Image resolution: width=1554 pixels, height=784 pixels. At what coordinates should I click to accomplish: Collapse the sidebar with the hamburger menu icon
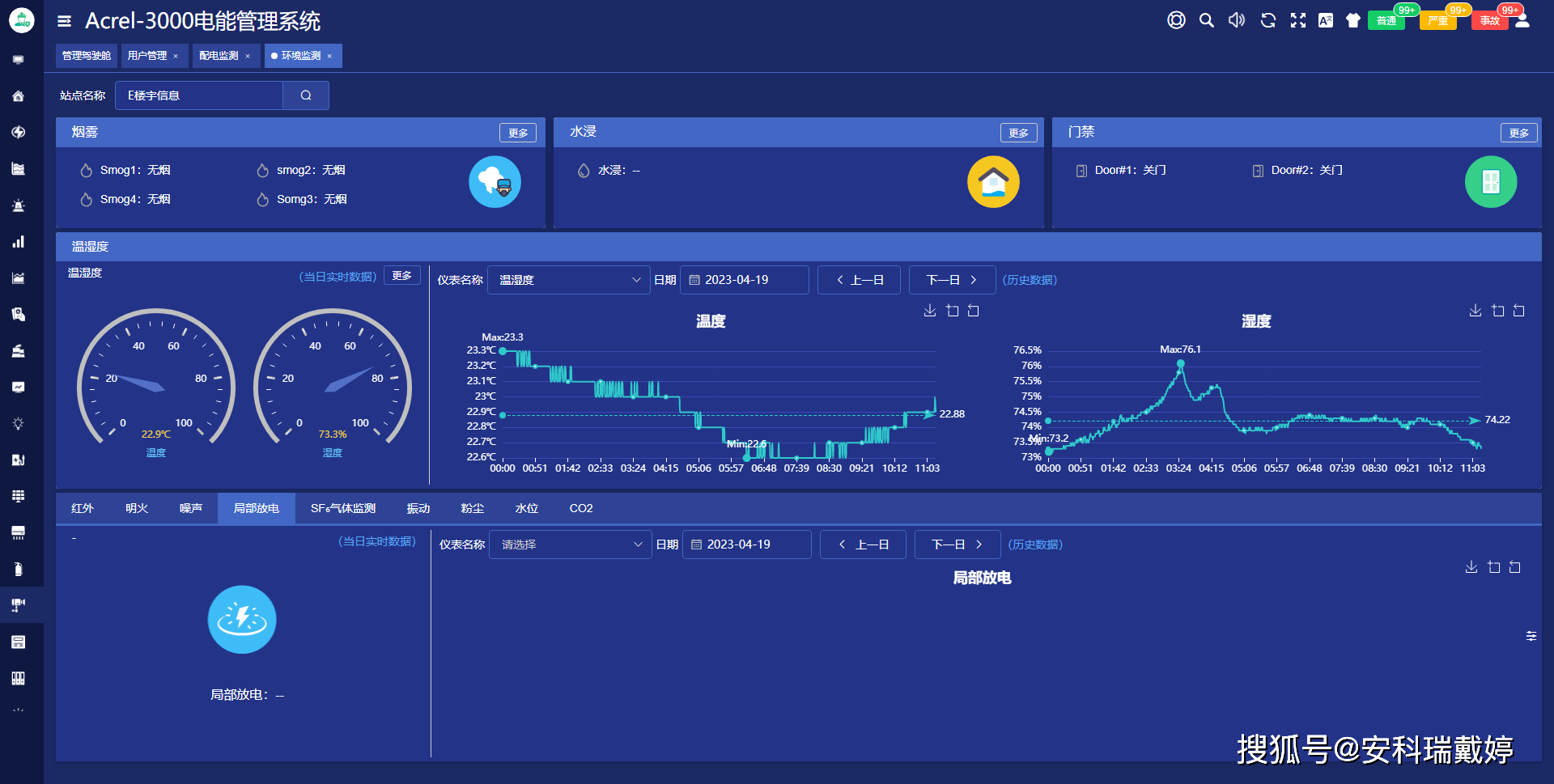64,21
